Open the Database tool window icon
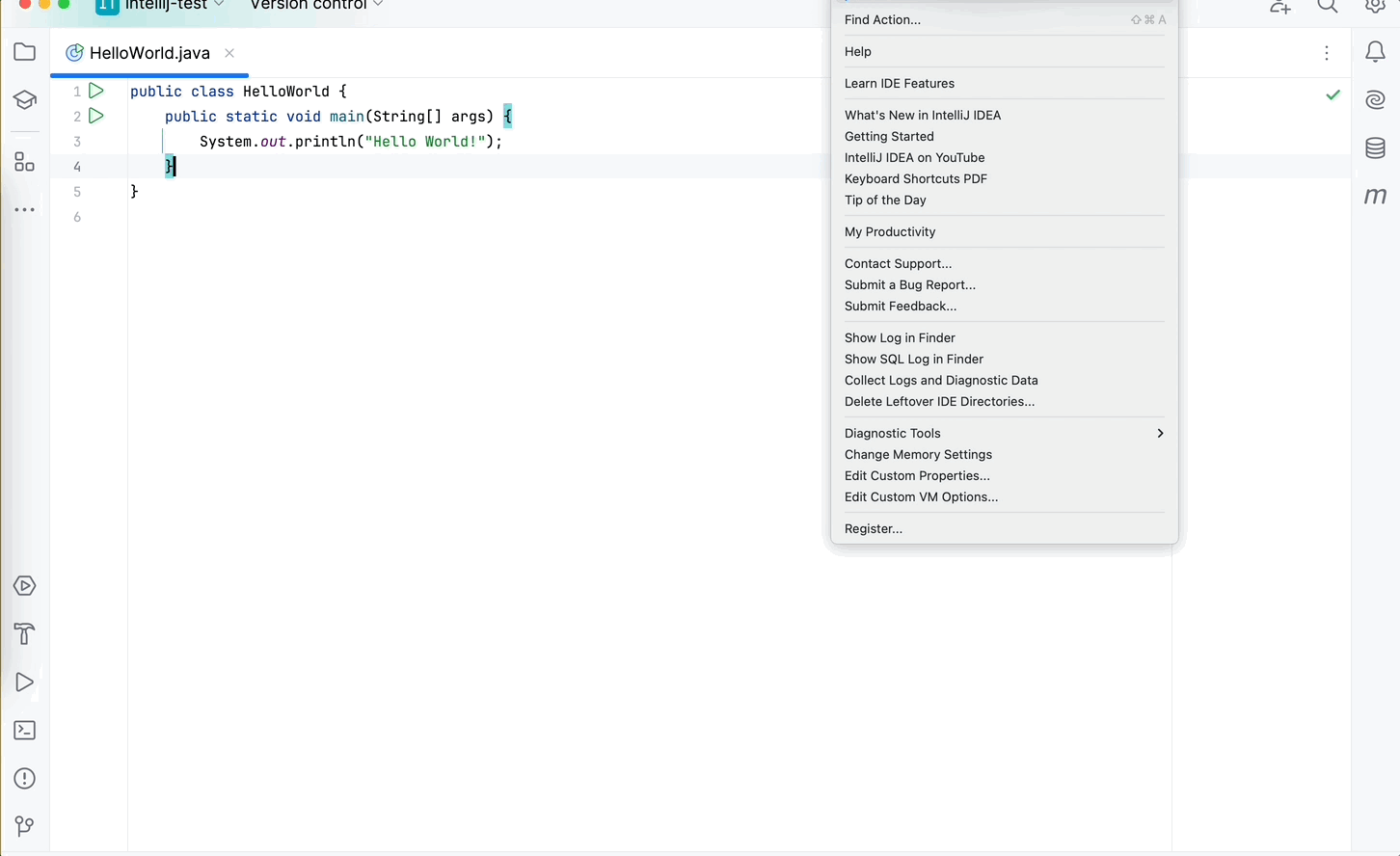The height and width of the screenshot is (856, 1400). [1376, 147]
